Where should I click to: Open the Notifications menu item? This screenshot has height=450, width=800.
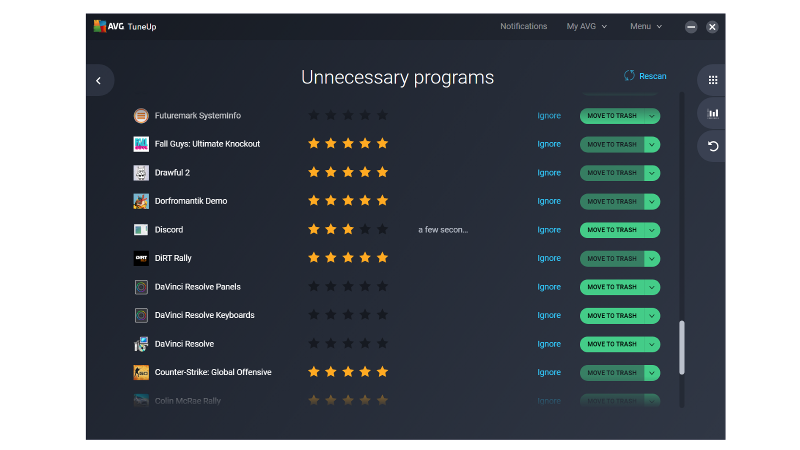point(523,26)
